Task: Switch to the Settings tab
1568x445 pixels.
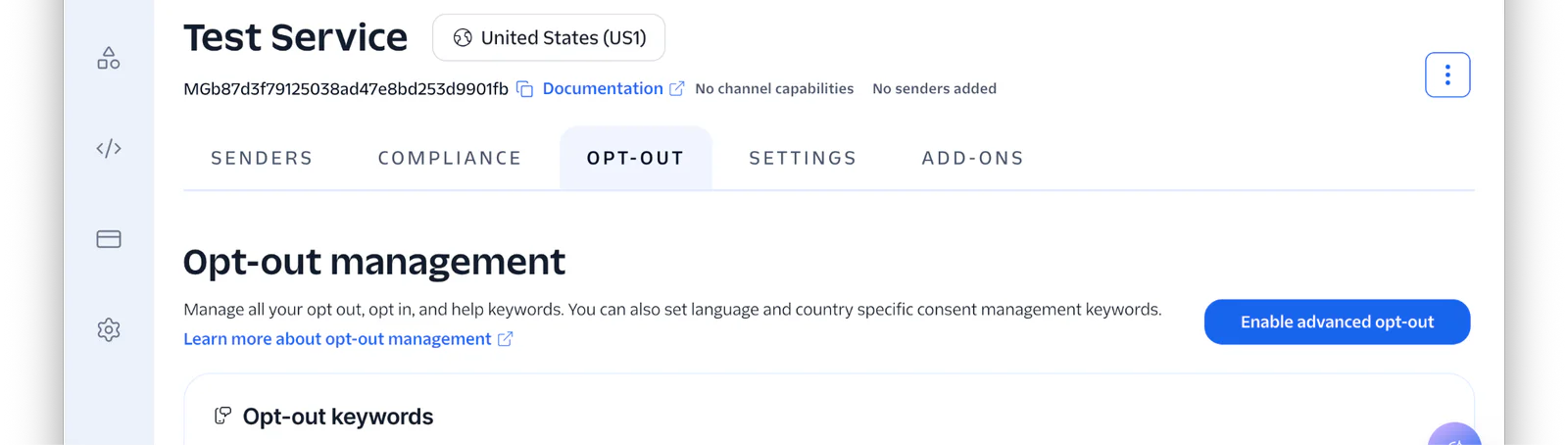Action: (803, 158)
